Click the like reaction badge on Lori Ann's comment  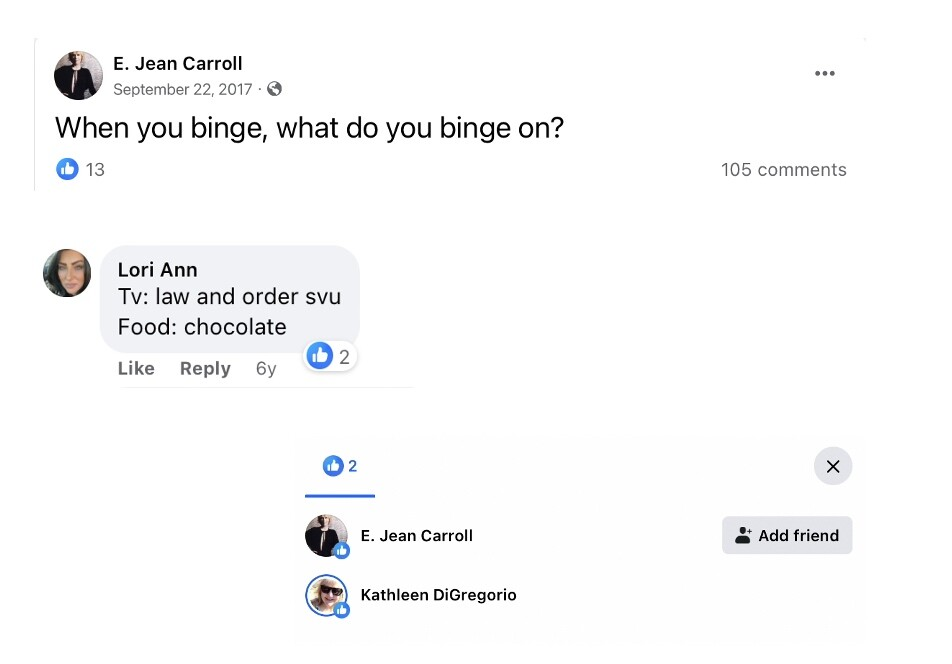[x=331, y=356]
